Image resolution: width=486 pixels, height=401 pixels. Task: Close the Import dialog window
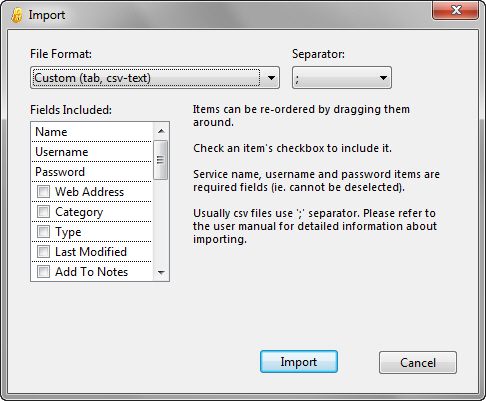pyautogui.click(x=455, y=10)
